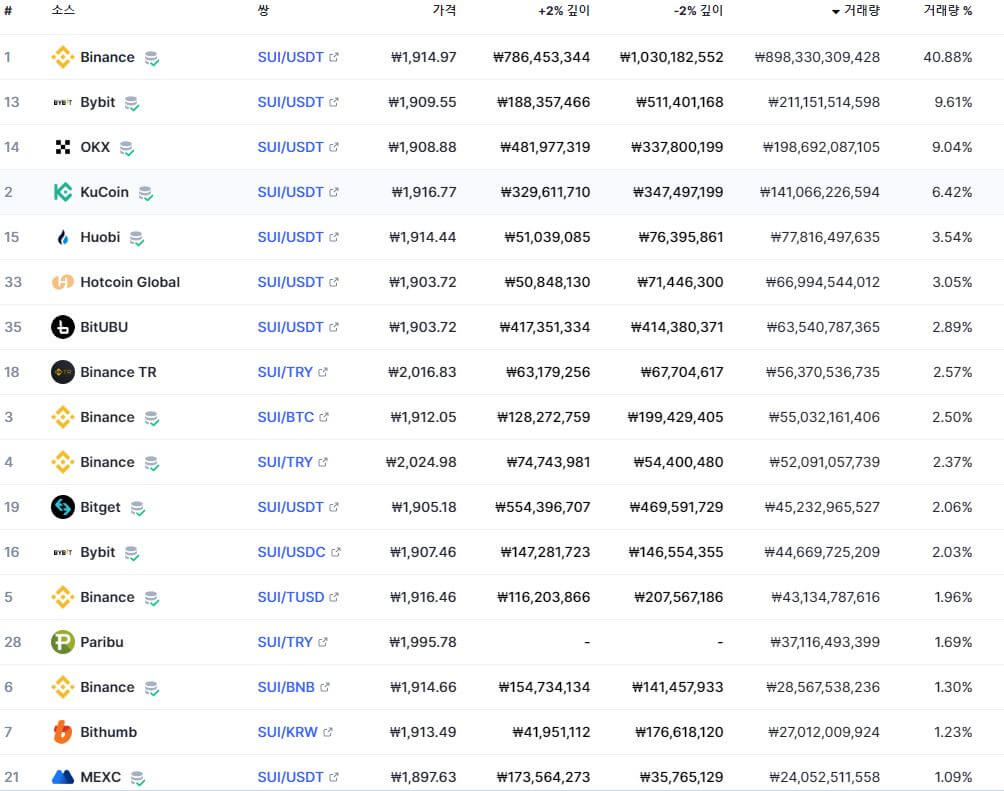1004x791 pixels.
Task: Sort by the 거래량 % column header
Action: tap(948, 10)
